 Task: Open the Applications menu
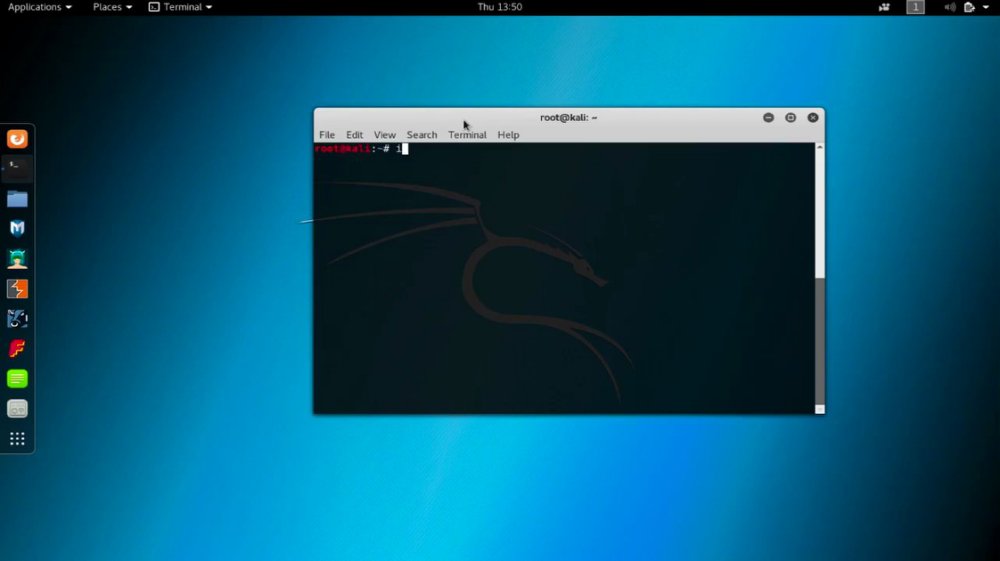pyautogui.click(x=40, y=7)
